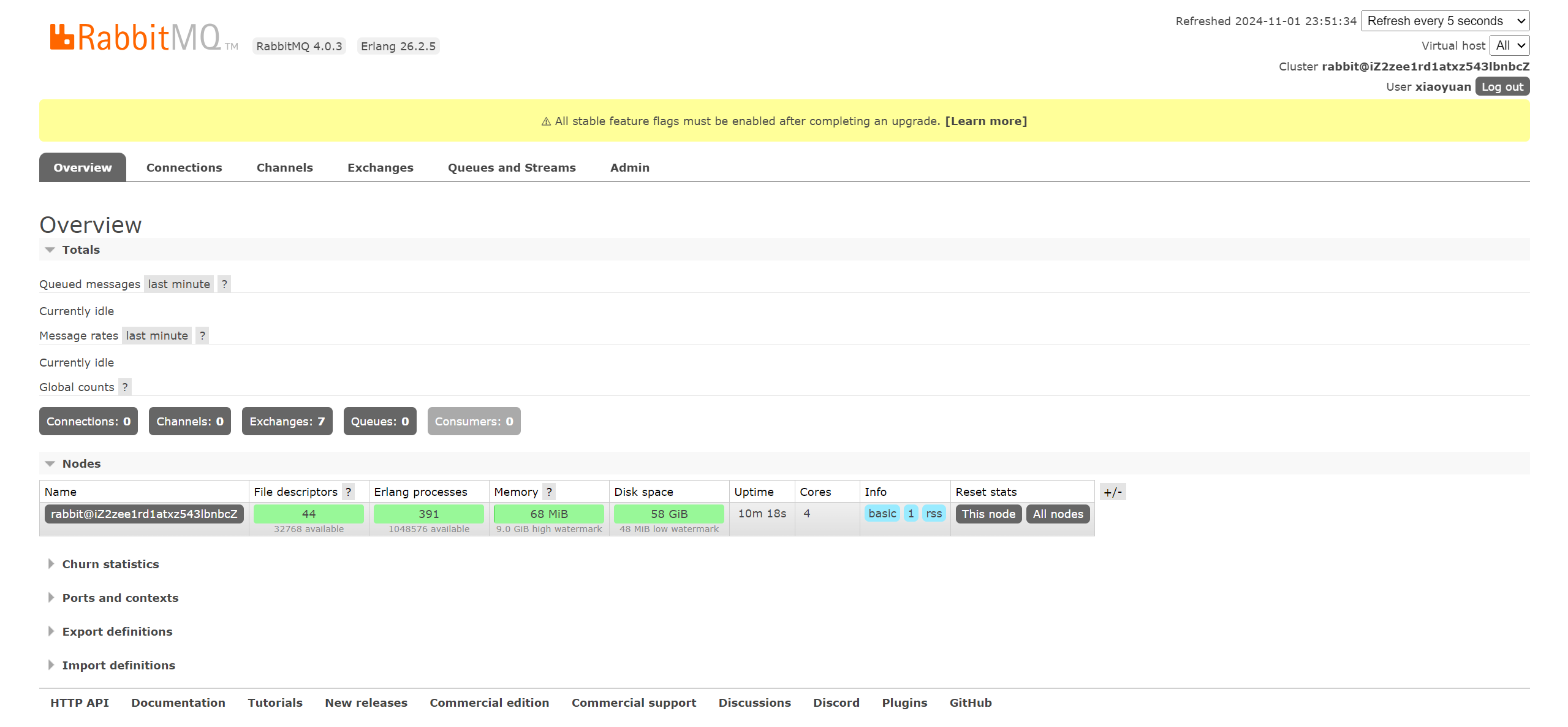The image size is (1568, 727).
Task: Click Channels: 0 count button
Action: pyautogui.click(x=190, y=421)
